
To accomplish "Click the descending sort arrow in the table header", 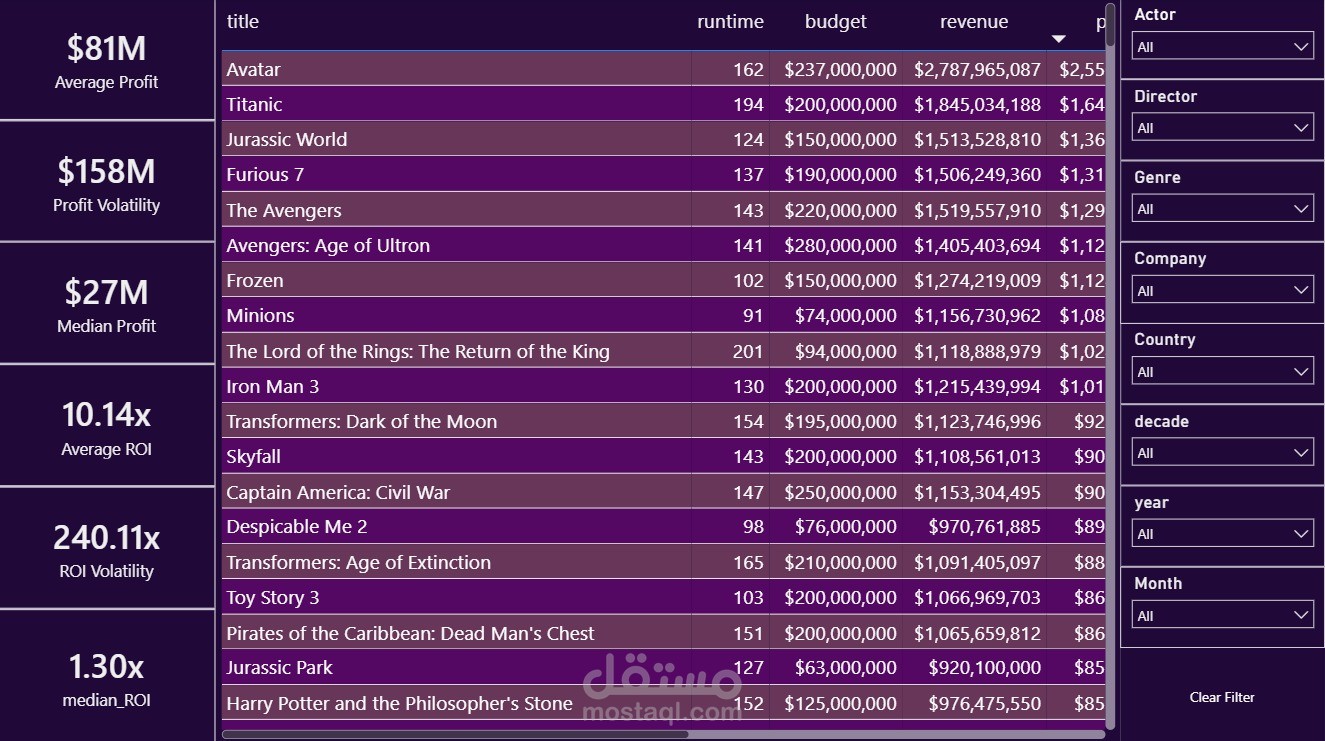I will coord(1058,39).
